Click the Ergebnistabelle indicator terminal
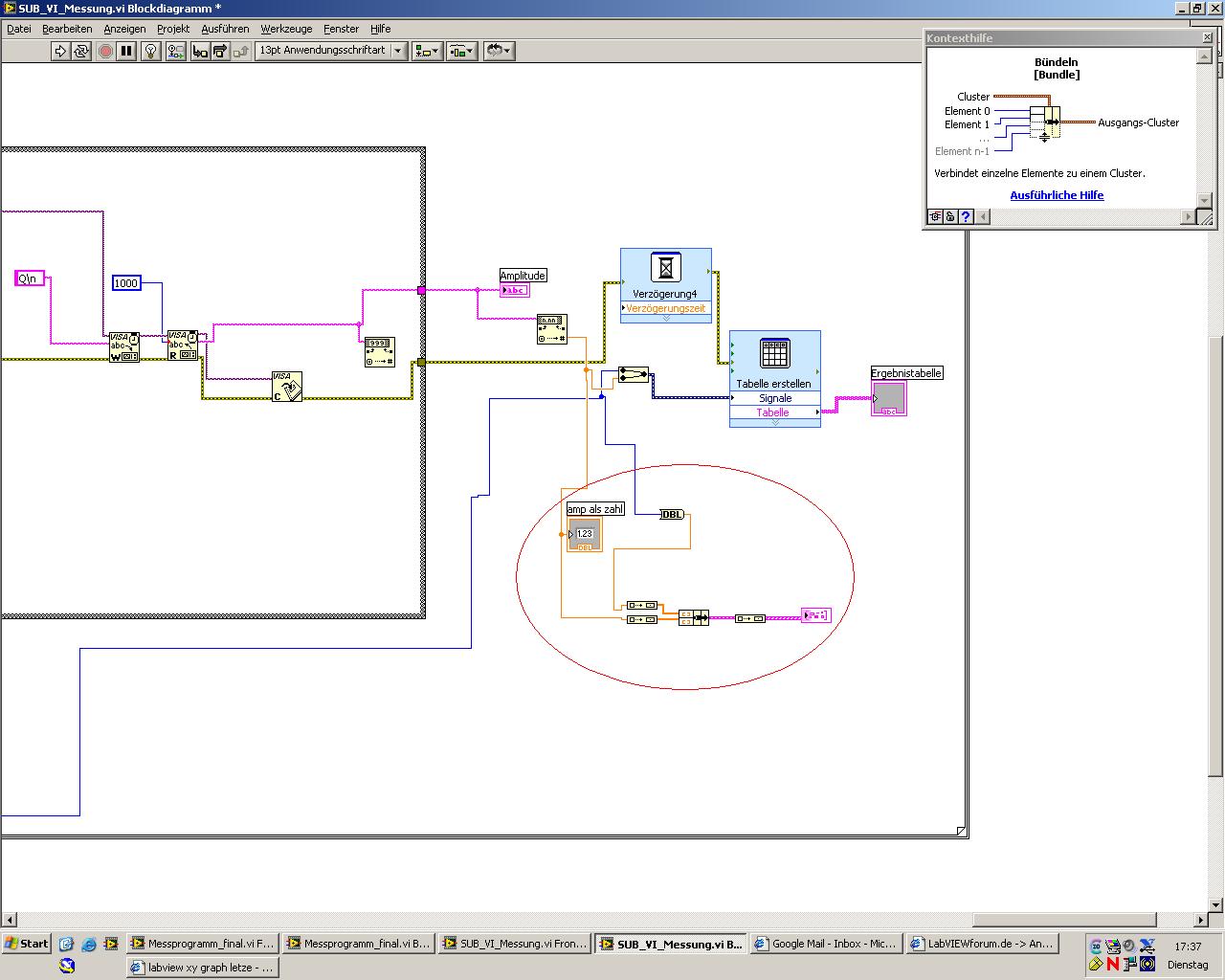 [x=889, y=398]
